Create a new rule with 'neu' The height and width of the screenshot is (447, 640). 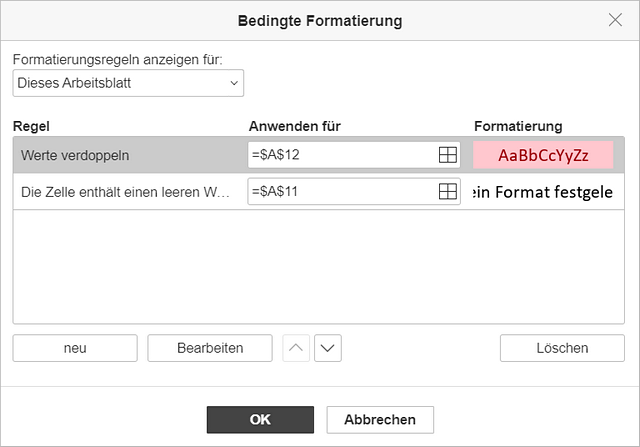click(75, 348)
